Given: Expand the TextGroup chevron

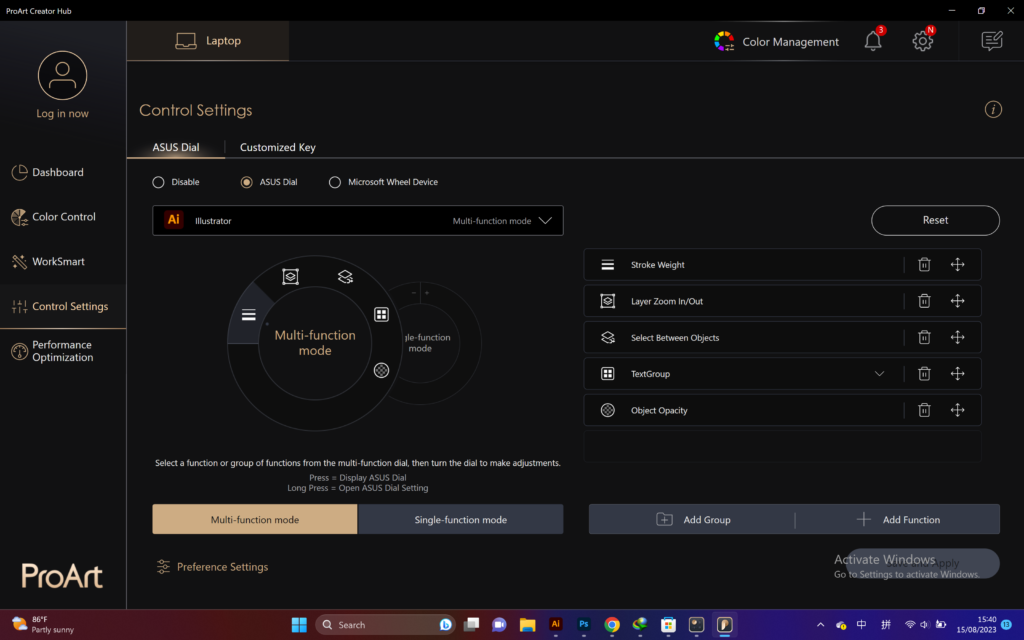Looking at the screenshot, I should pos(879,374).
